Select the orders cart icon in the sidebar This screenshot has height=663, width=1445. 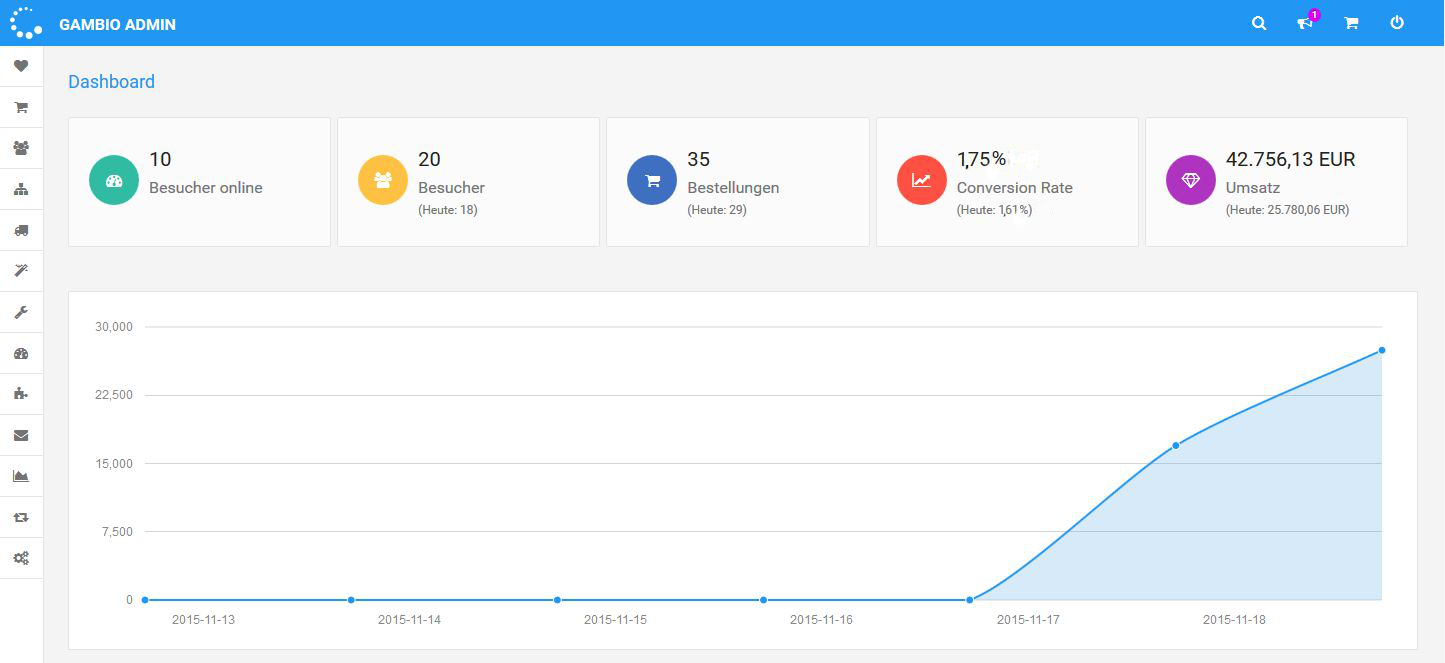point(21,107)
